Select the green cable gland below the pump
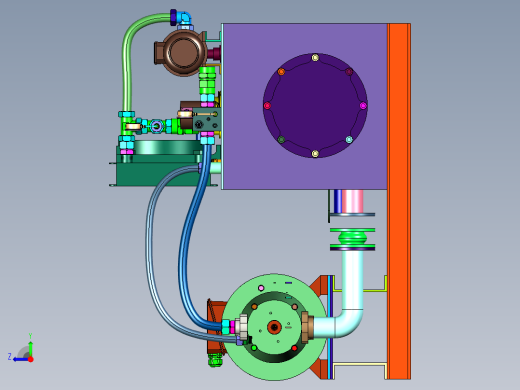This screenshot has height=390, width=520. click(x=215, y=360)
